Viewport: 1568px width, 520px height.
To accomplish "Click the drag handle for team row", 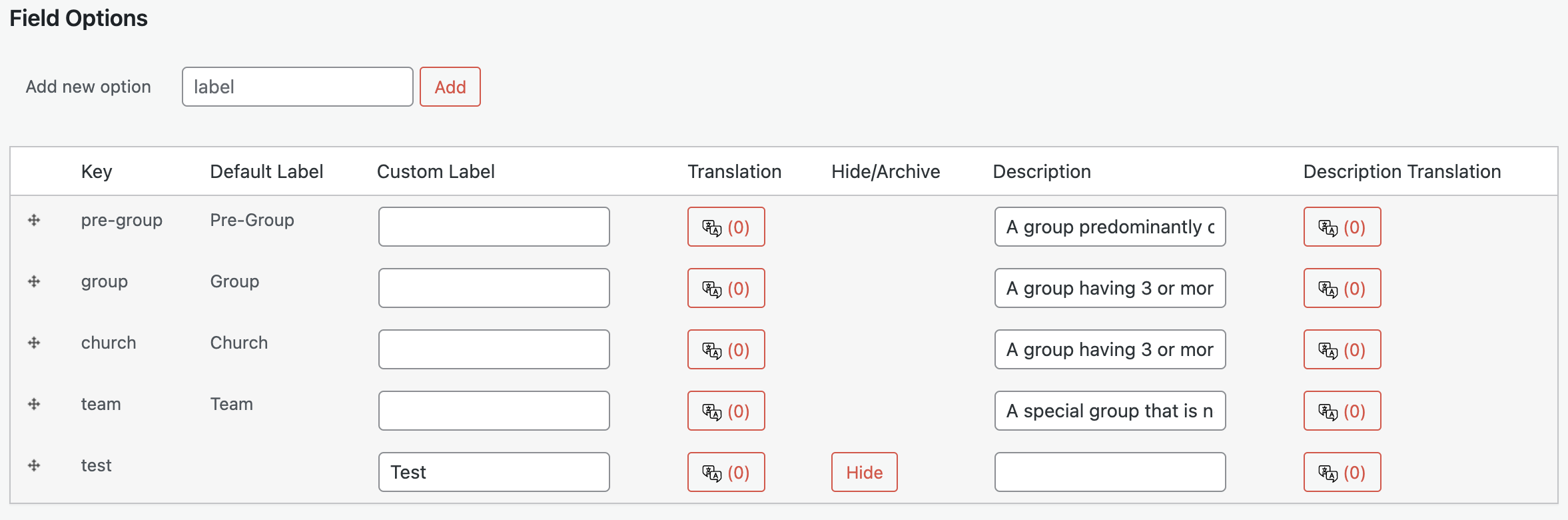I will [34, 404].
